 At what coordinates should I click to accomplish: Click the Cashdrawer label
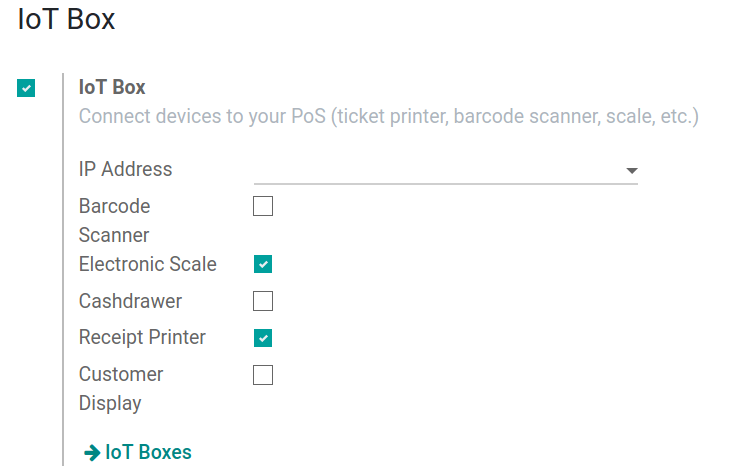click(130, 301)
